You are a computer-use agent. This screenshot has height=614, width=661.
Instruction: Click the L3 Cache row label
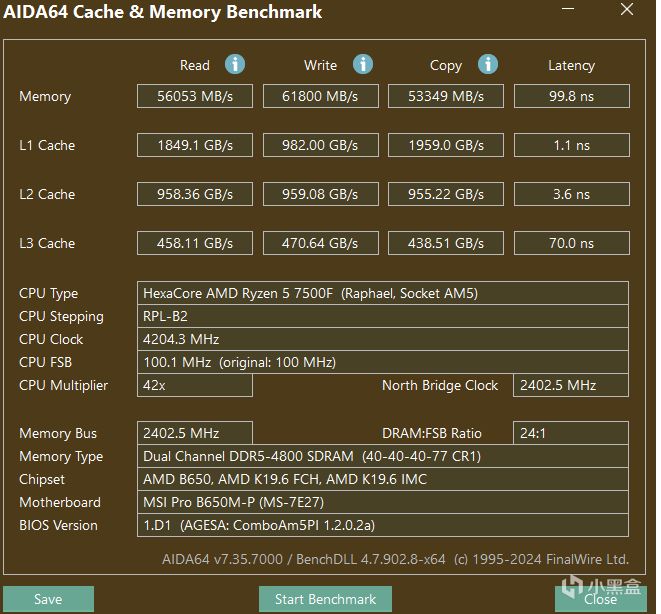[x=47, y=243]
